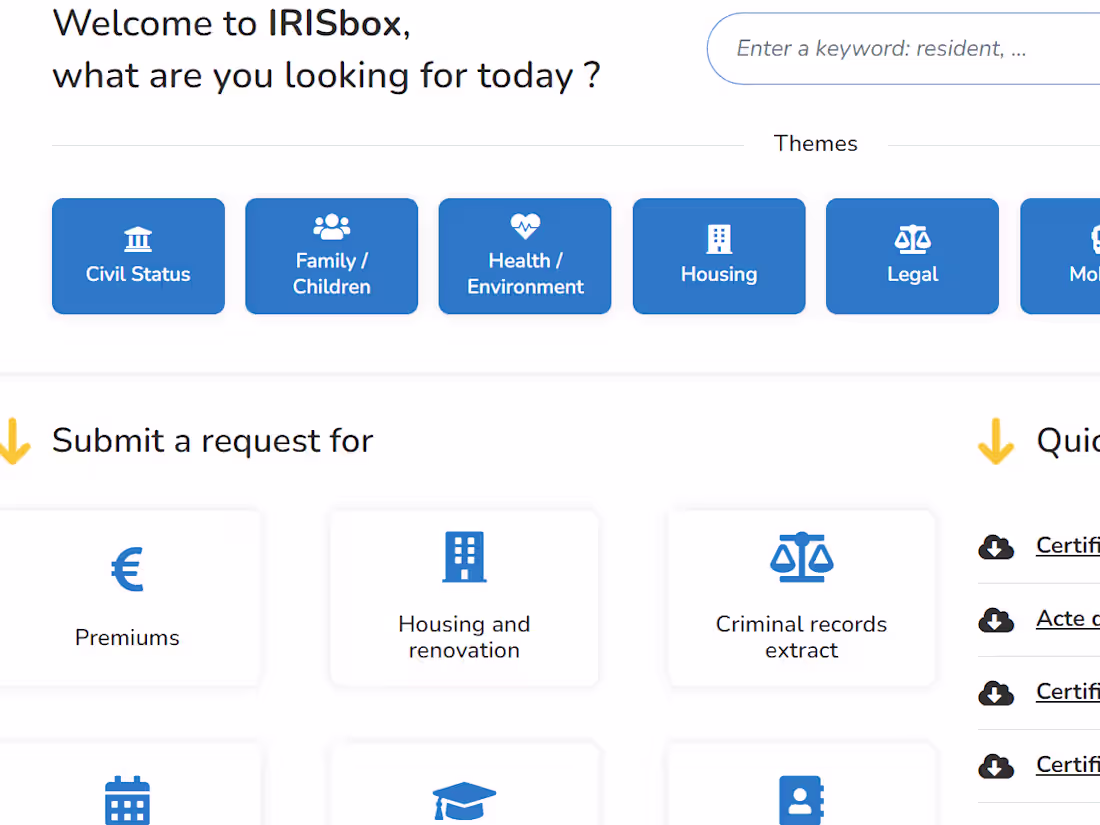Select the Housing theme building icon
This screenshot has width=1100, height=825.
pos(718,238)
